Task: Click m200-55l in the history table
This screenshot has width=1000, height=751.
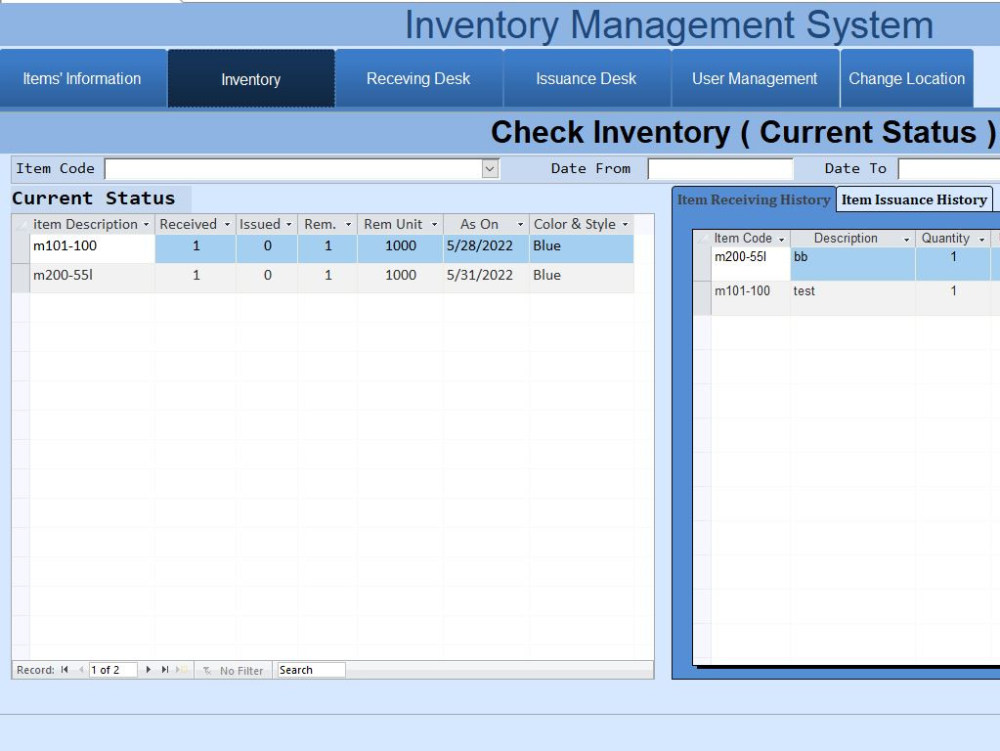Action: coord(751,263)
